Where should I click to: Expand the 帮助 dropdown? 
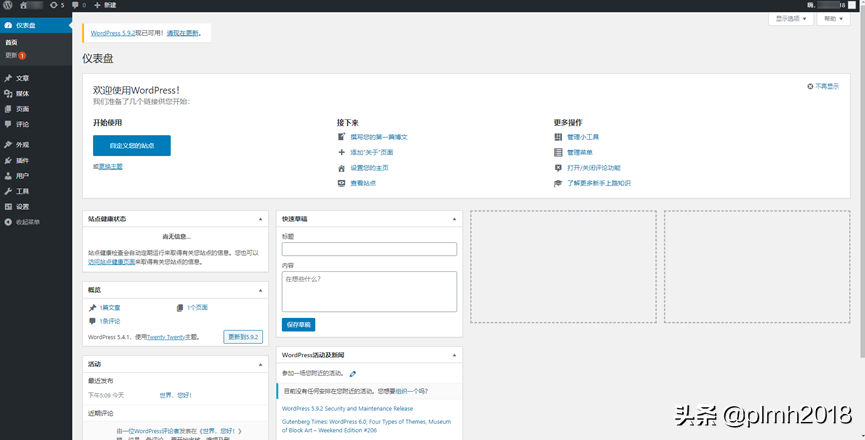(x=833, y=19)
